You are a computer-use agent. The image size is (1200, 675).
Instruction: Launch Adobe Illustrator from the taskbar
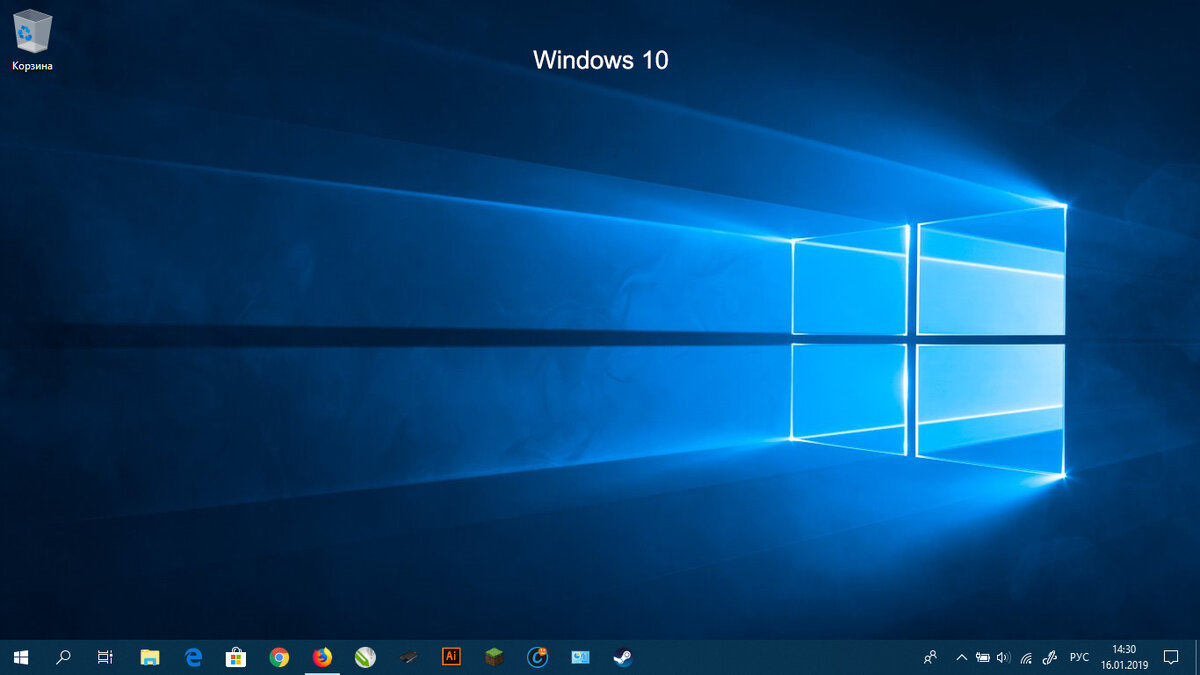tap(451, 657)
